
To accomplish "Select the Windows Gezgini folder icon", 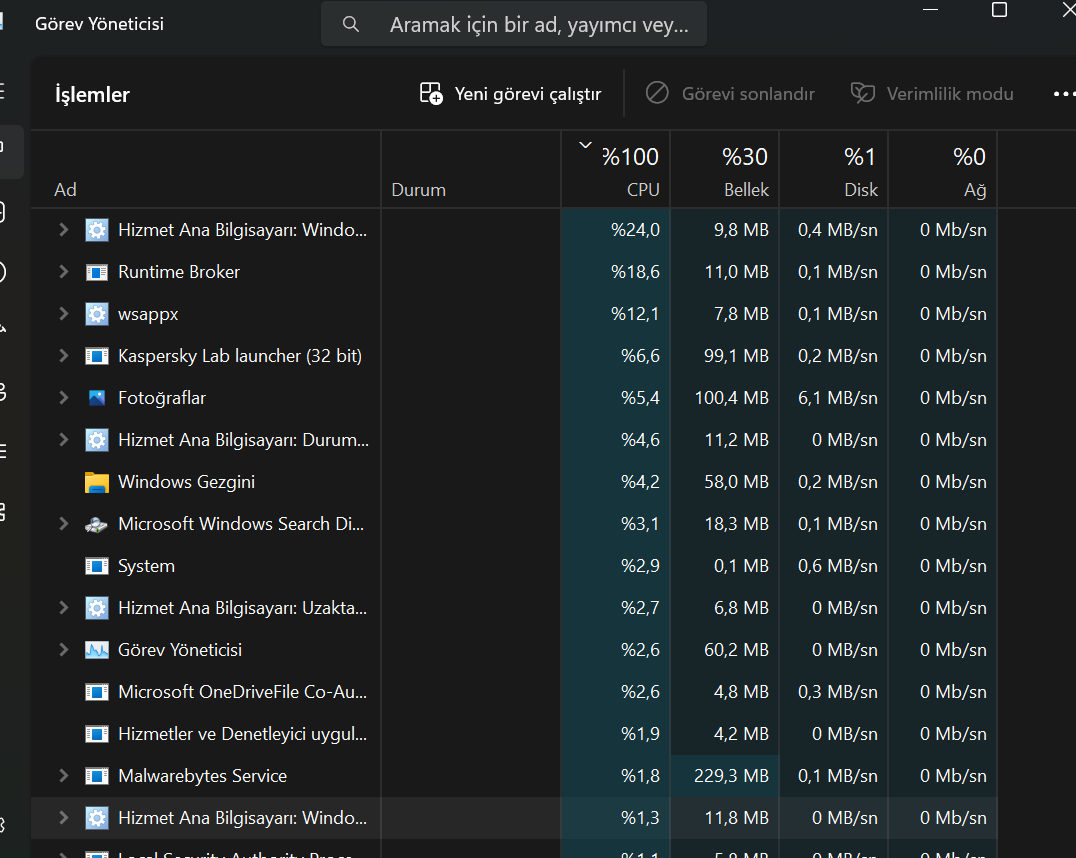I will pyautogui.click(x=97, y=482).
